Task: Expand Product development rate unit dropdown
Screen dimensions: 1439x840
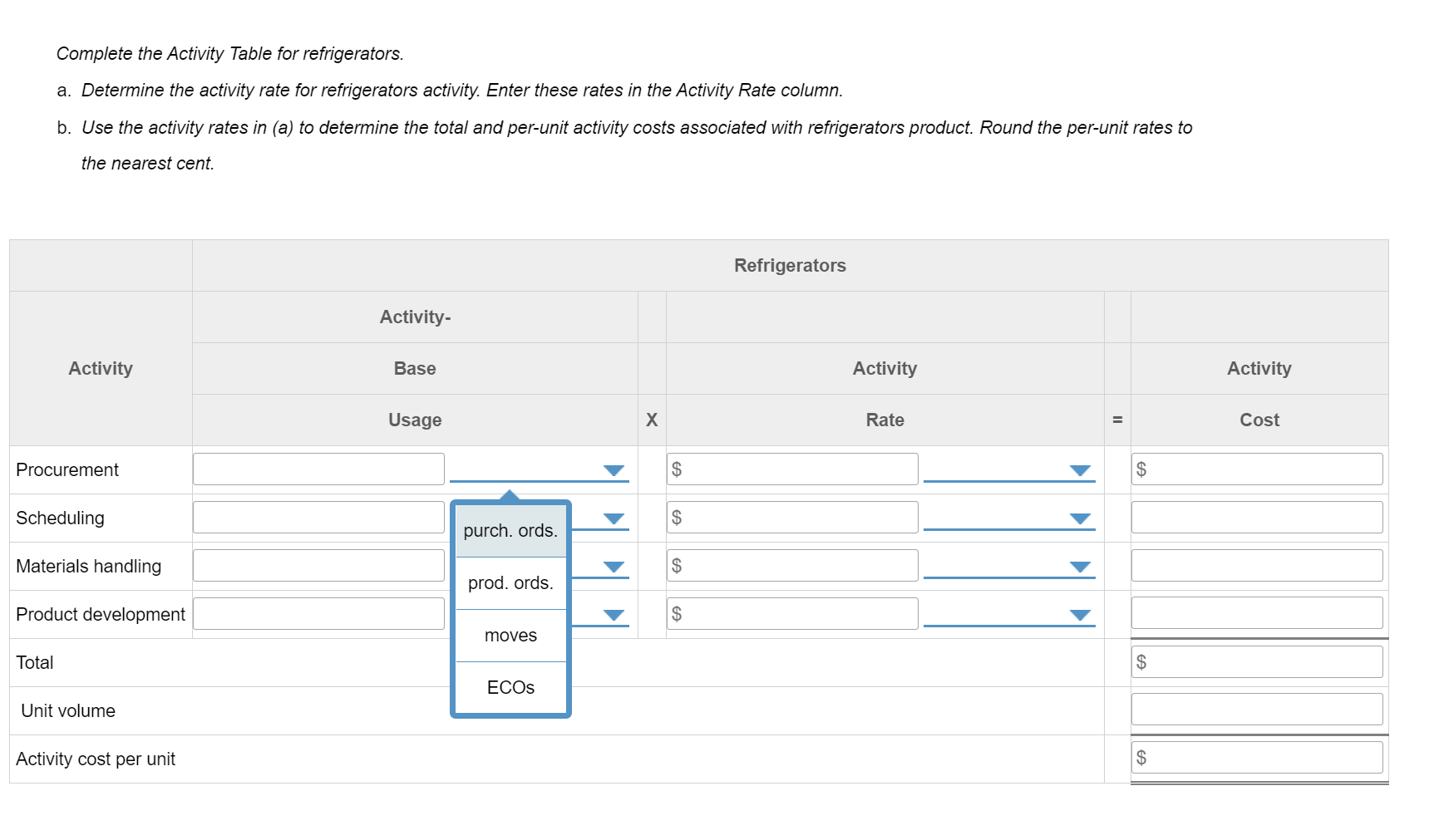Action: (1079, 615)
